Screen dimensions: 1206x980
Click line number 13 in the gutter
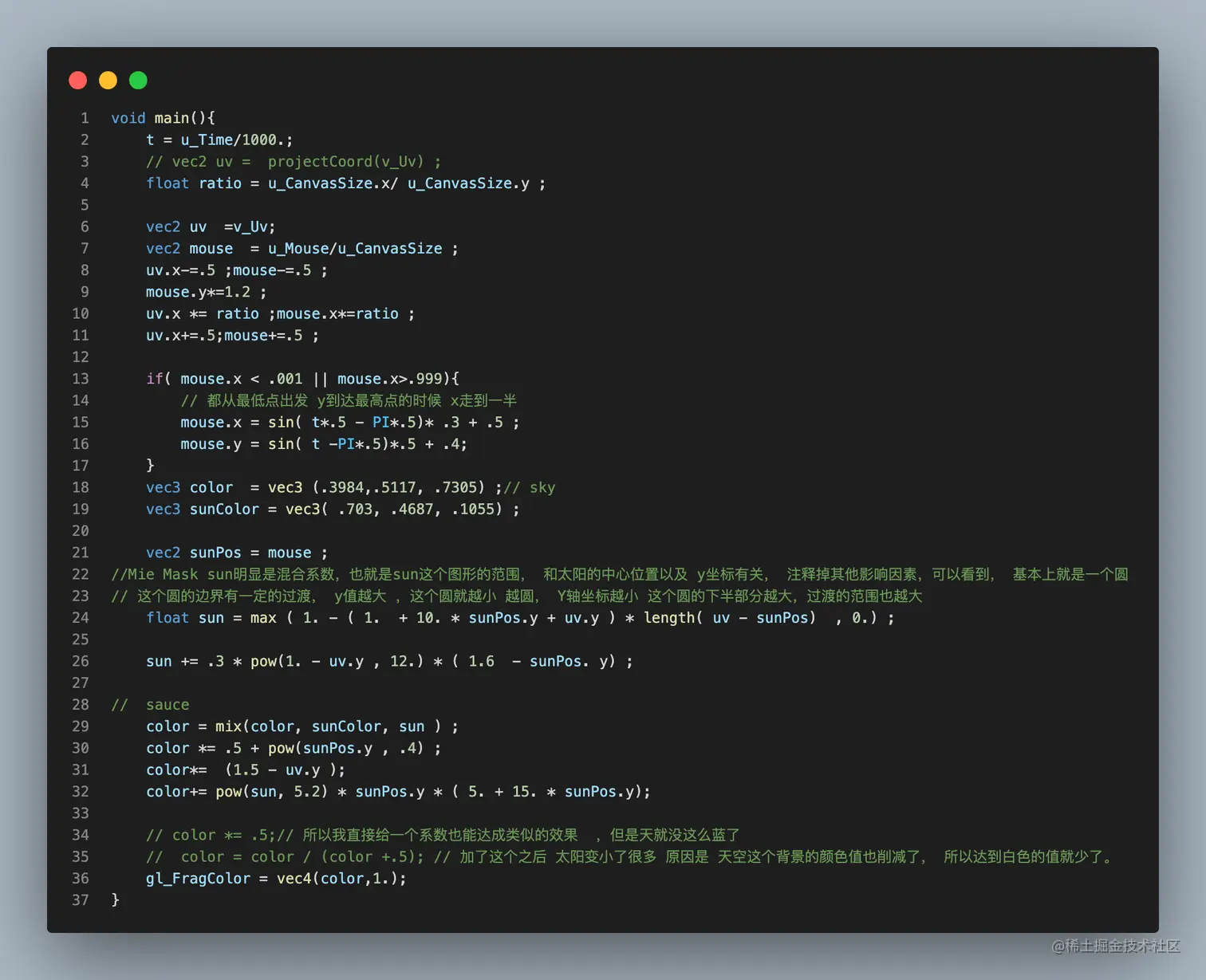(81, 379)
